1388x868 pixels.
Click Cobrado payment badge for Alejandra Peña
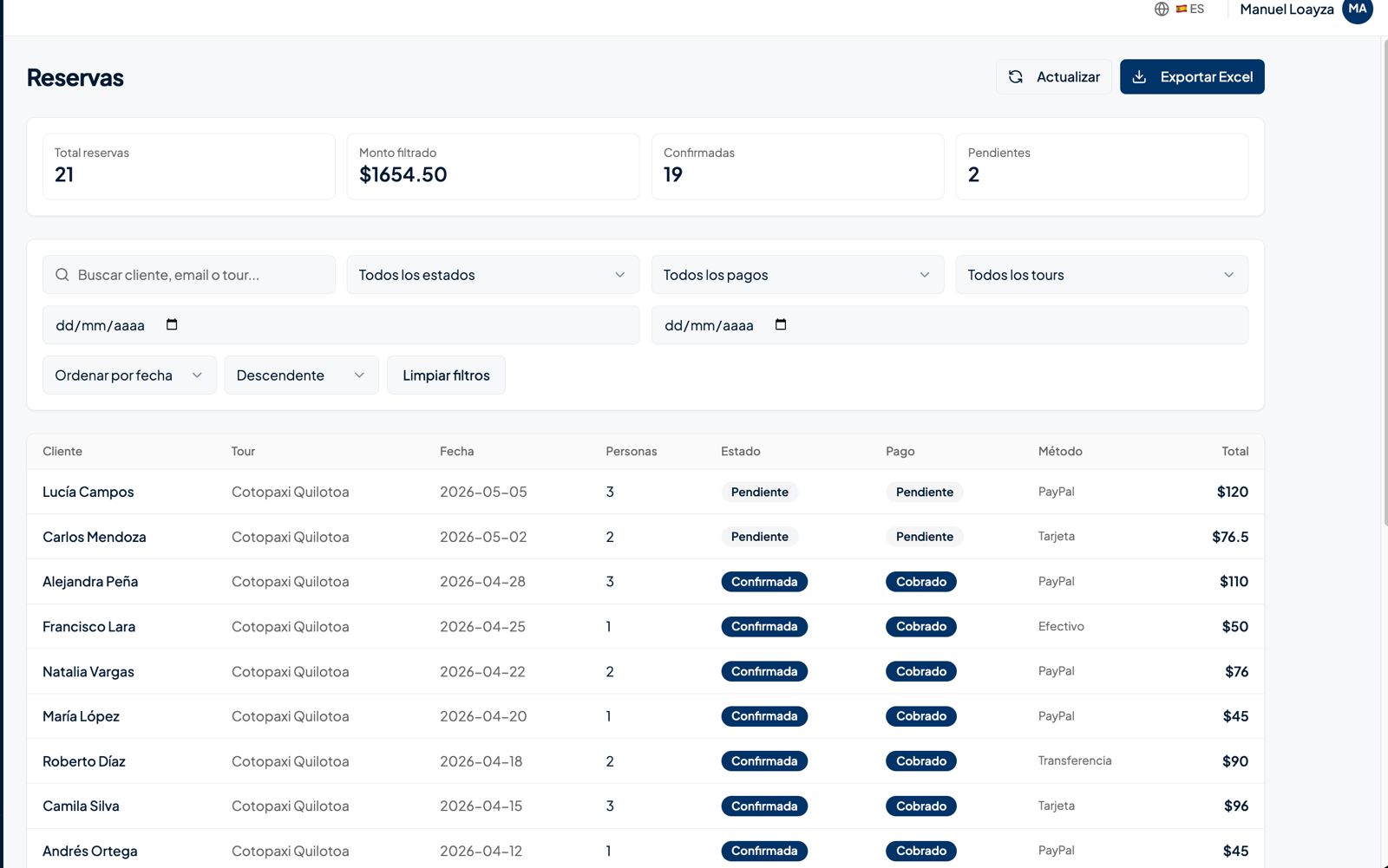coord(920,582)
